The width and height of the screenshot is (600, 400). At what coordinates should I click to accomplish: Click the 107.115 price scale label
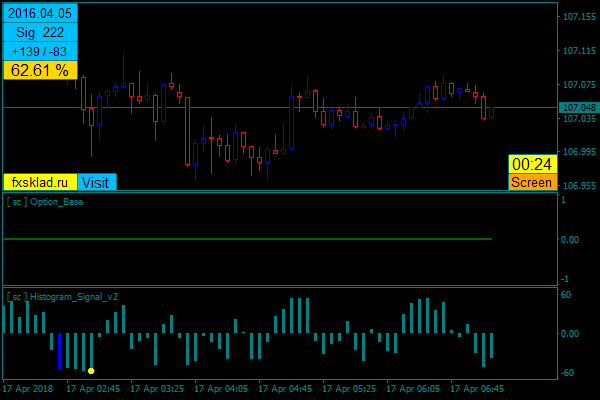(579, 51)
